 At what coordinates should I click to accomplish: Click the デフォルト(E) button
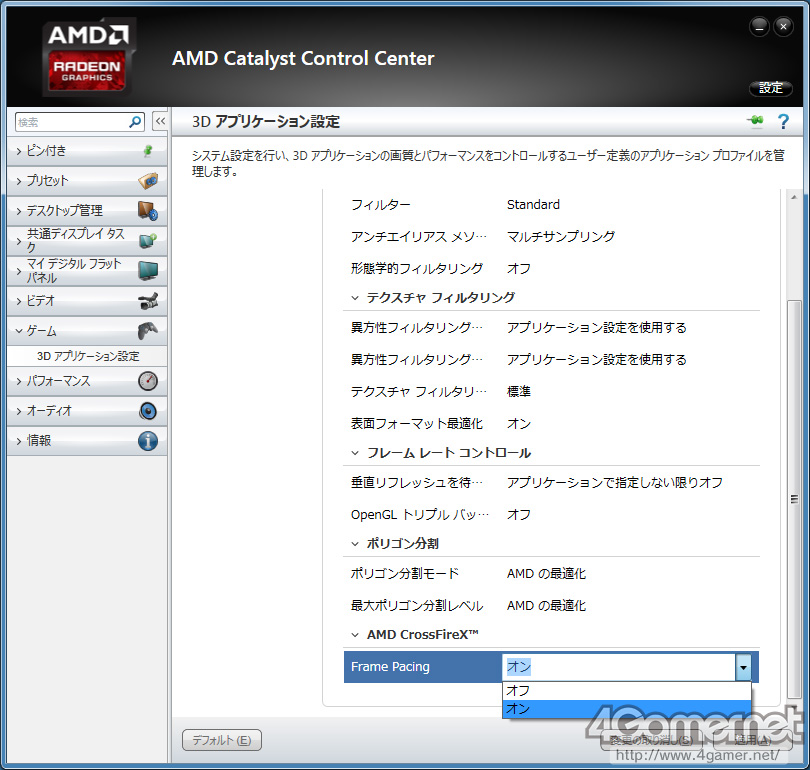[x=222, y=740]
